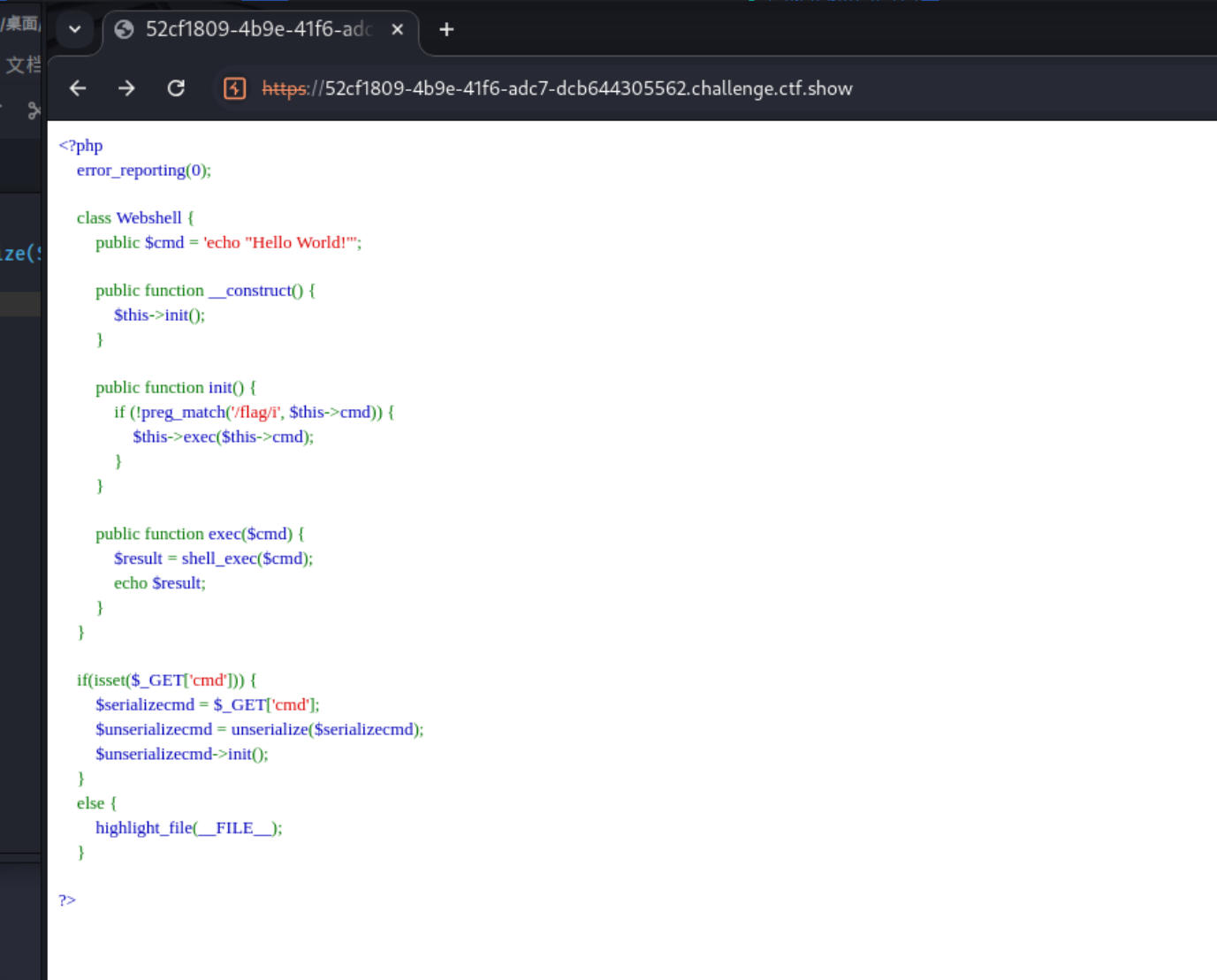Click the 文档 label in the left window
The image size is (1217, 980).
click(x=23, y=65)
